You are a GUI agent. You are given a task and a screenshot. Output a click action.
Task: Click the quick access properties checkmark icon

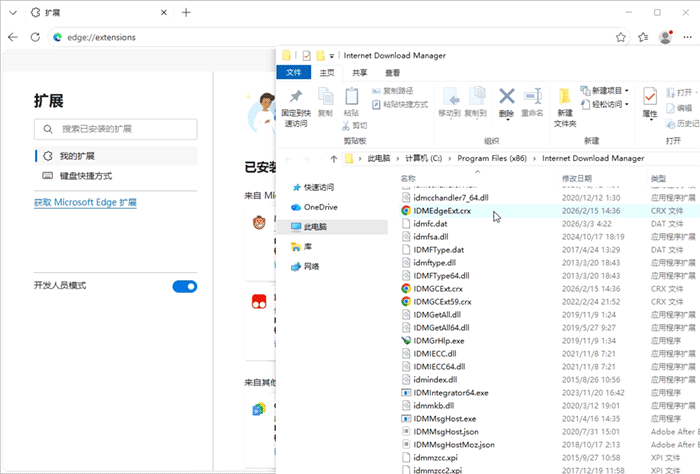coord(306,56)
